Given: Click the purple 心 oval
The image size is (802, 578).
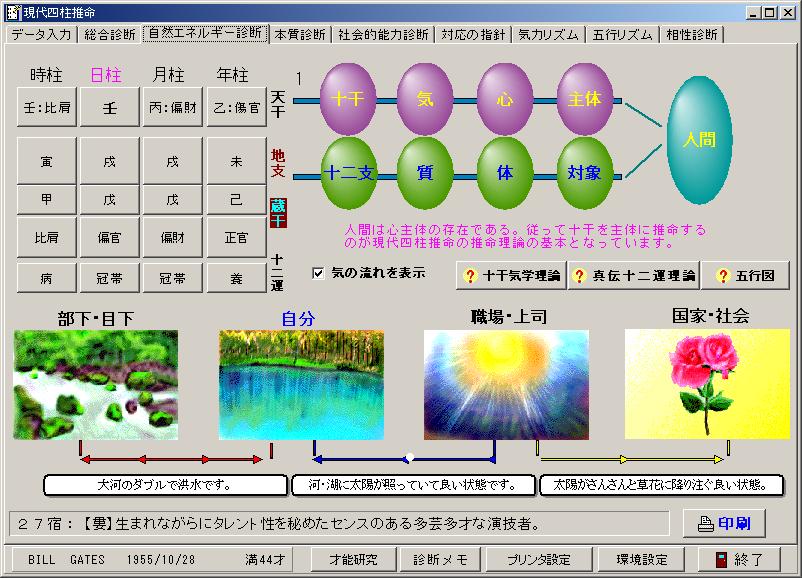Looking at the screenshot, I should (505, 99).
